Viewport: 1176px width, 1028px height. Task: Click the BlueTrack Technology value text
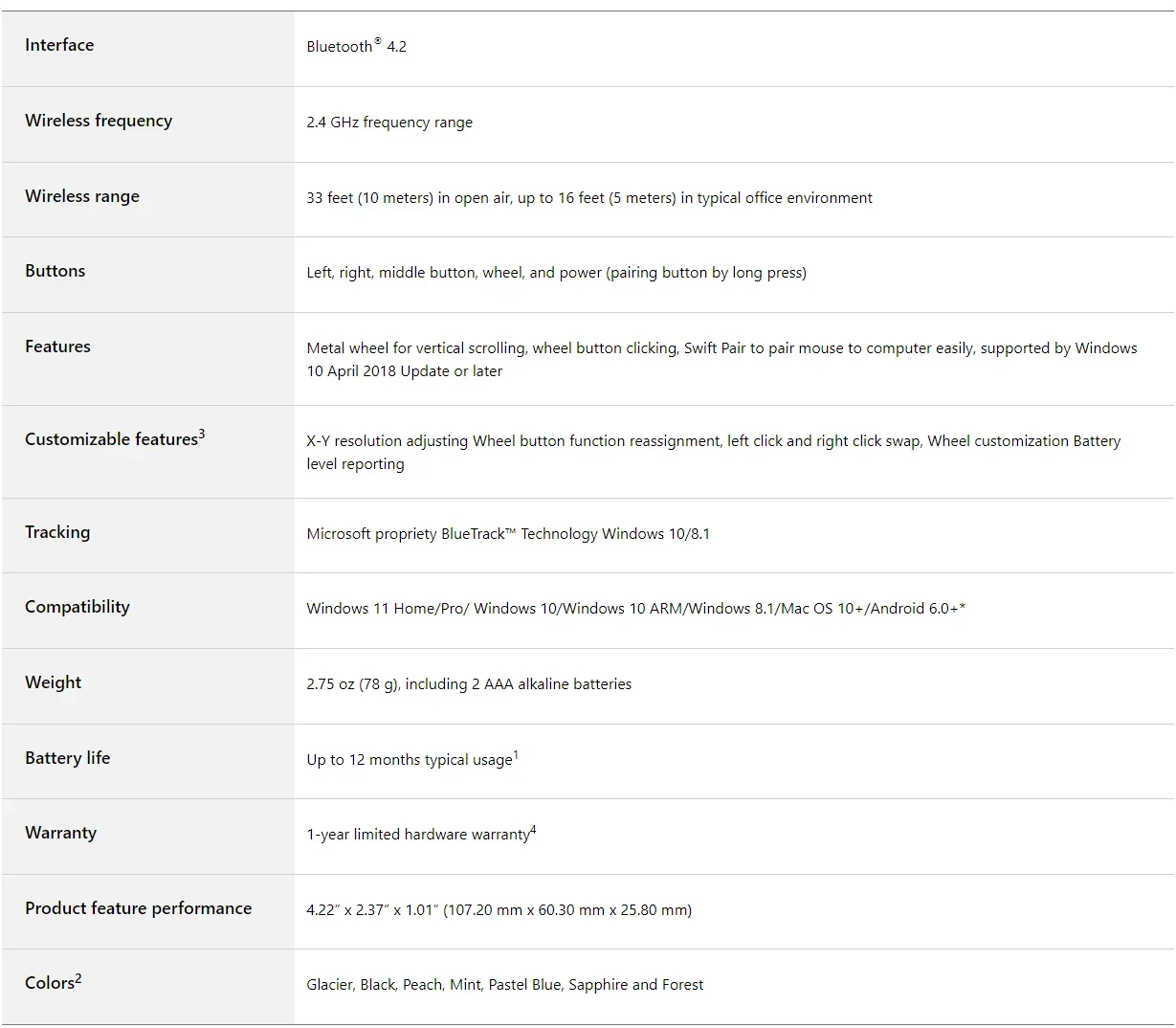tap(508, 534)
